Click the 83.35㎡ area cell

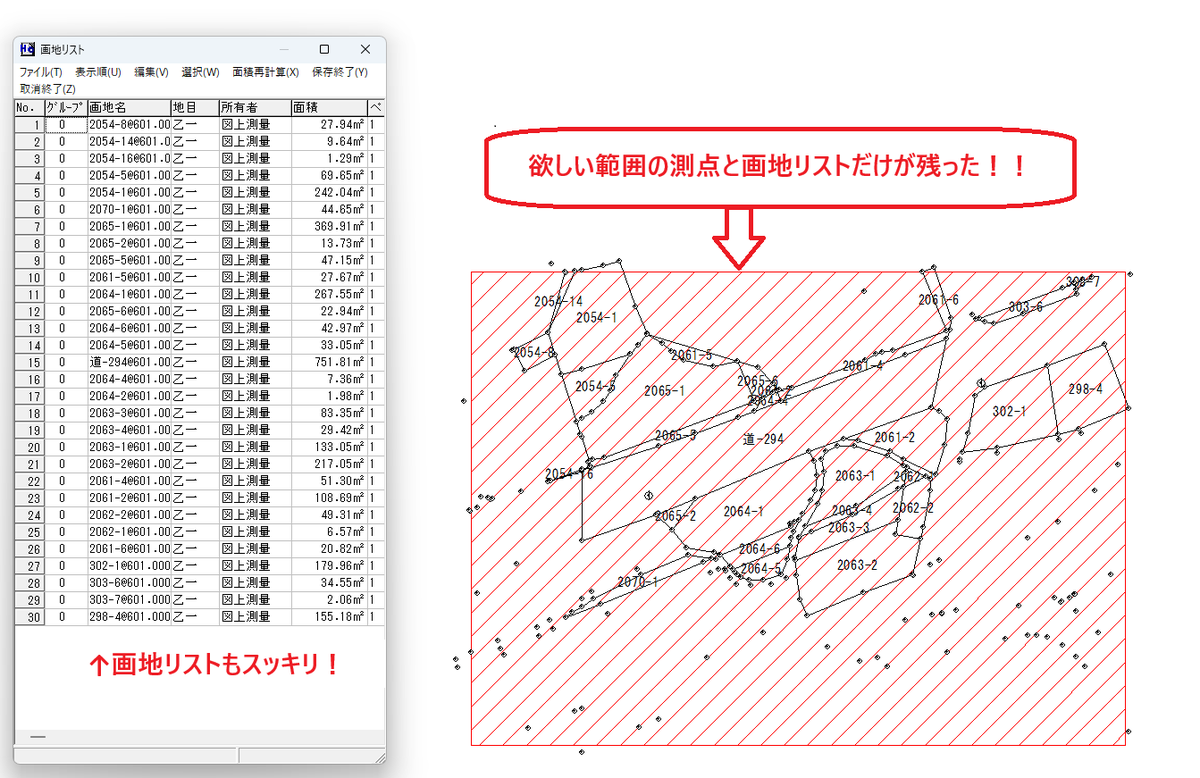[x=329, y=413]
